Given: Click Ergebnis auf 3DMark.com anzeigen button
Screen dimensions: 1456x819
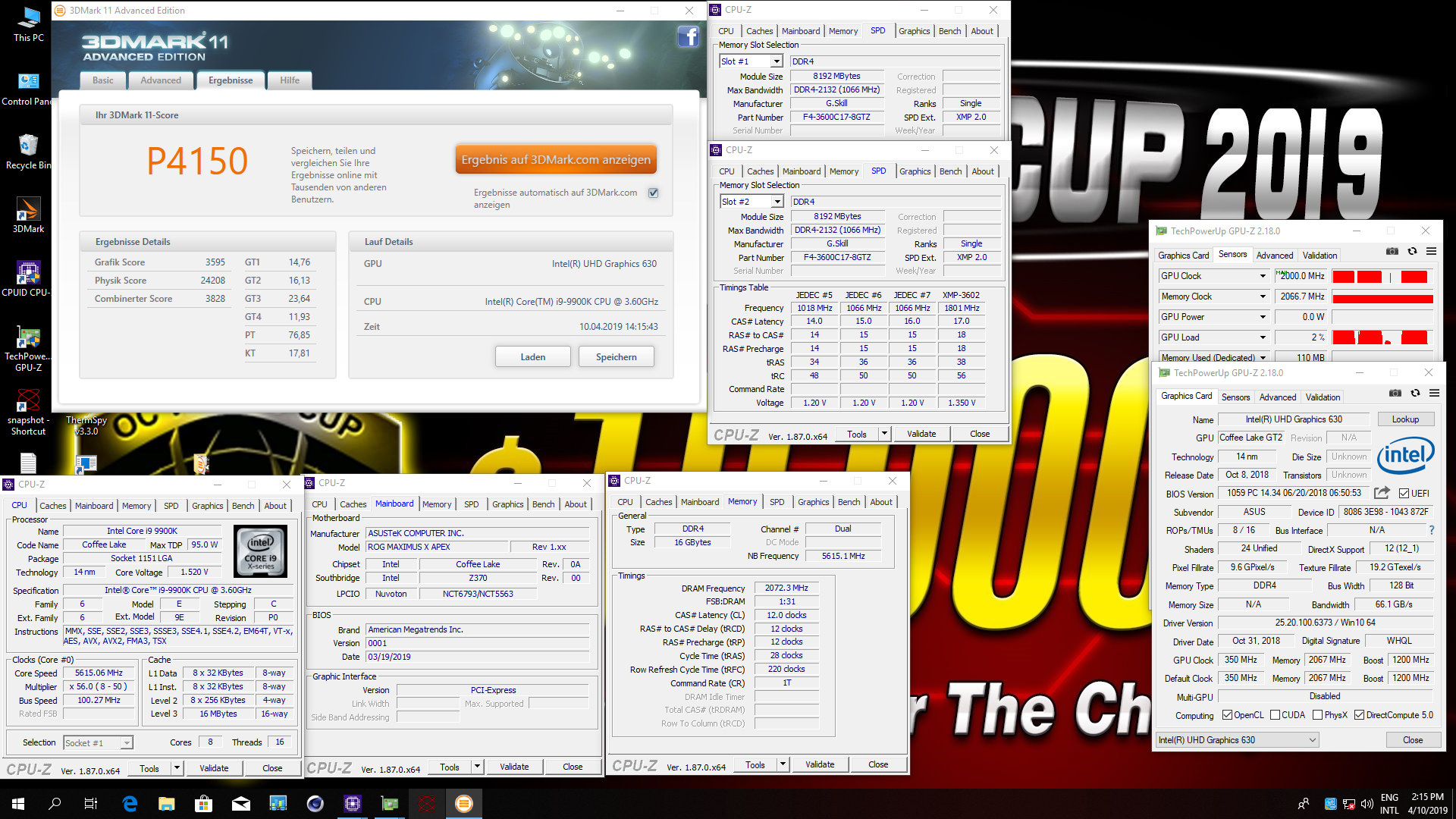Looking at the screenshot, I should pyautogui.click(x=556, y=159).
